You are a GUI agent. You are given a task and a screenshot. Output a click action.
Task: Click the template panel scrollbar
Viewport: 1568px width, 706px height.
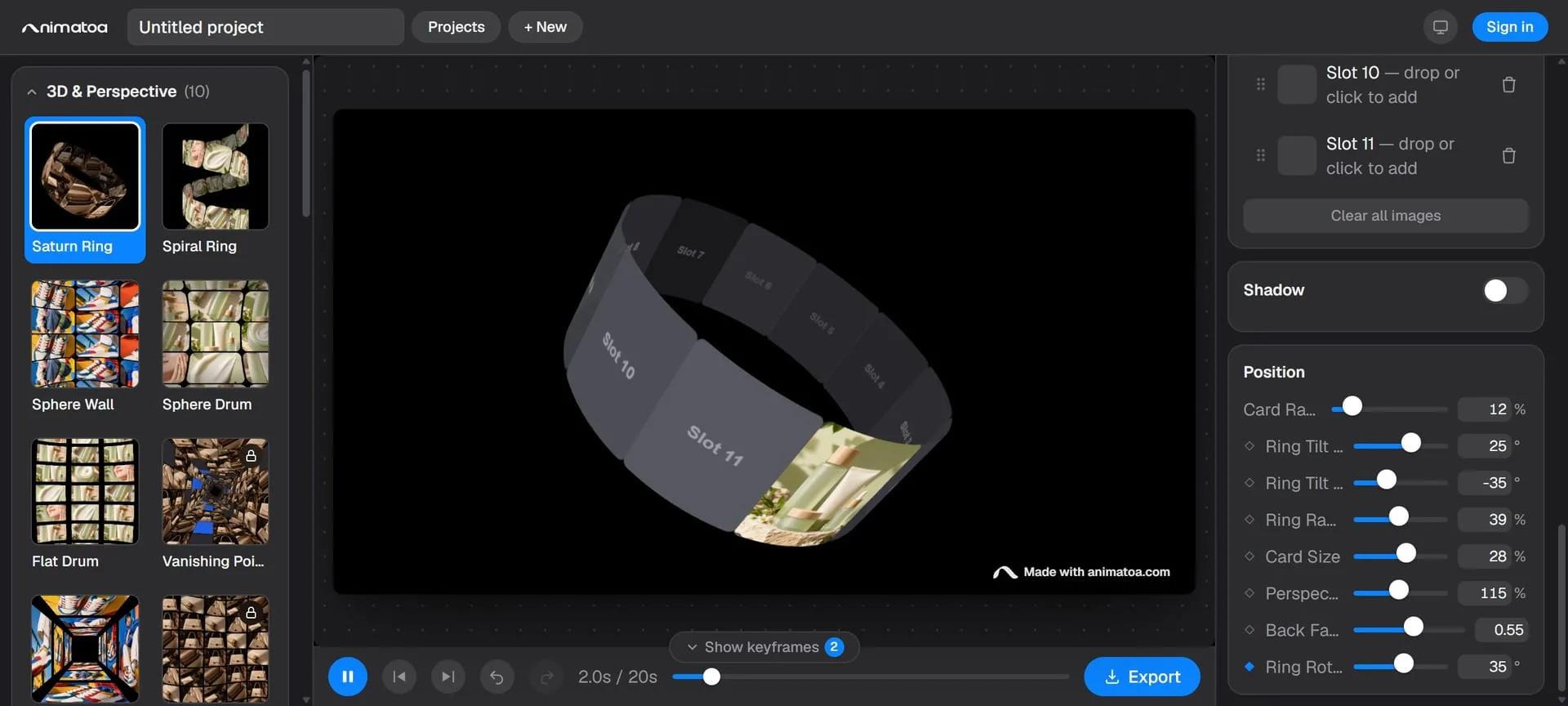[x=306, y=144]
